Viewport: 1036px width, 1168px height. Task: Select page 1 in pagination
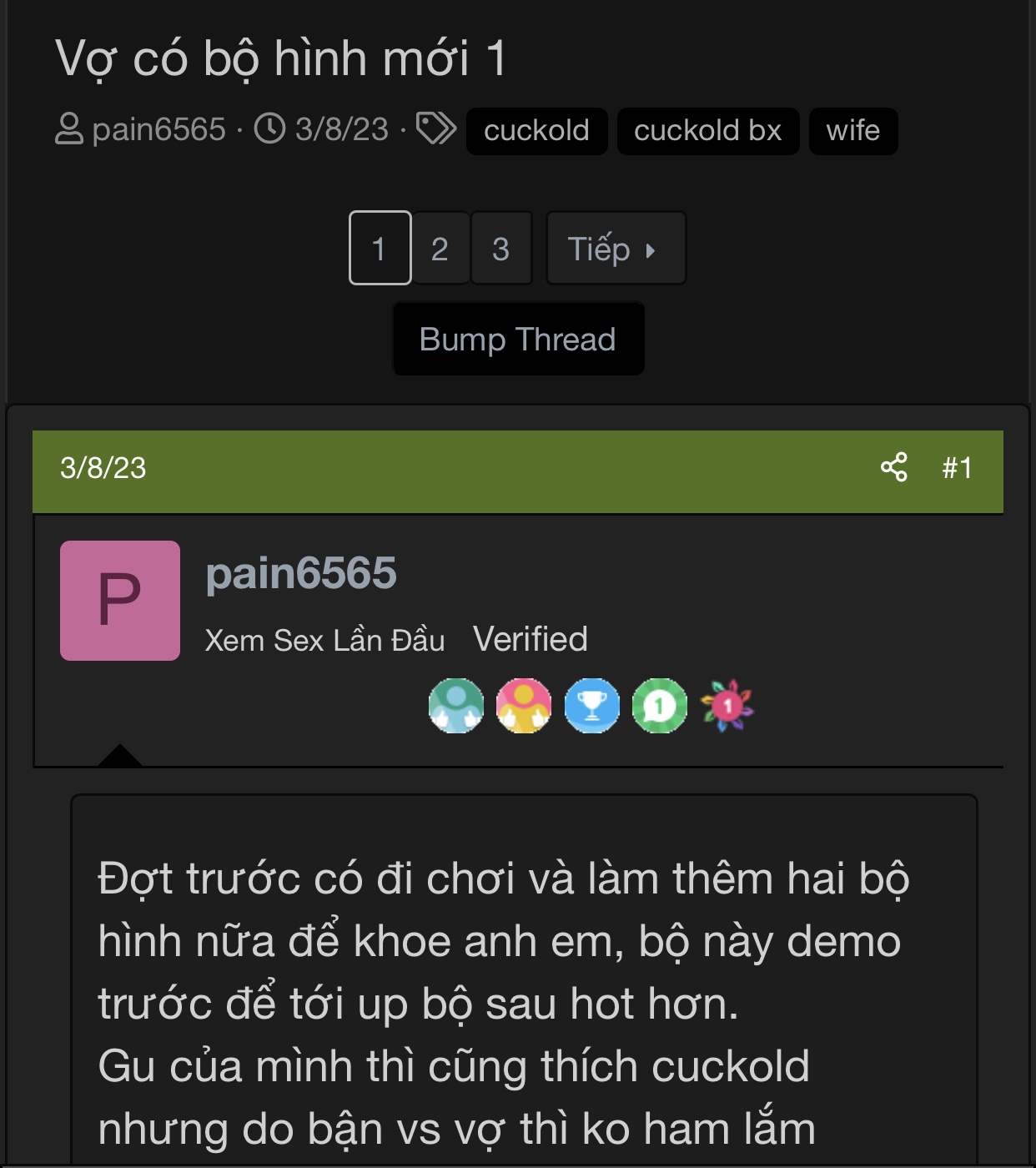(380, 248)
